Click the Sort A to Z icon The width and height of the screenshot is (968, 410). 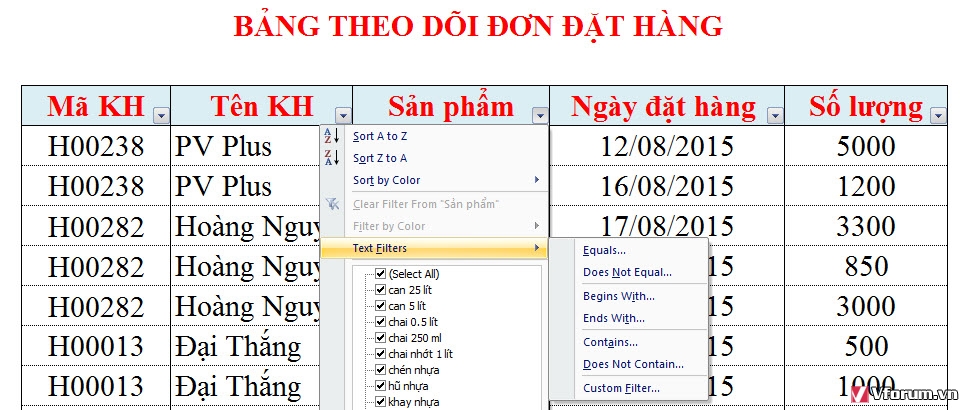332,136
